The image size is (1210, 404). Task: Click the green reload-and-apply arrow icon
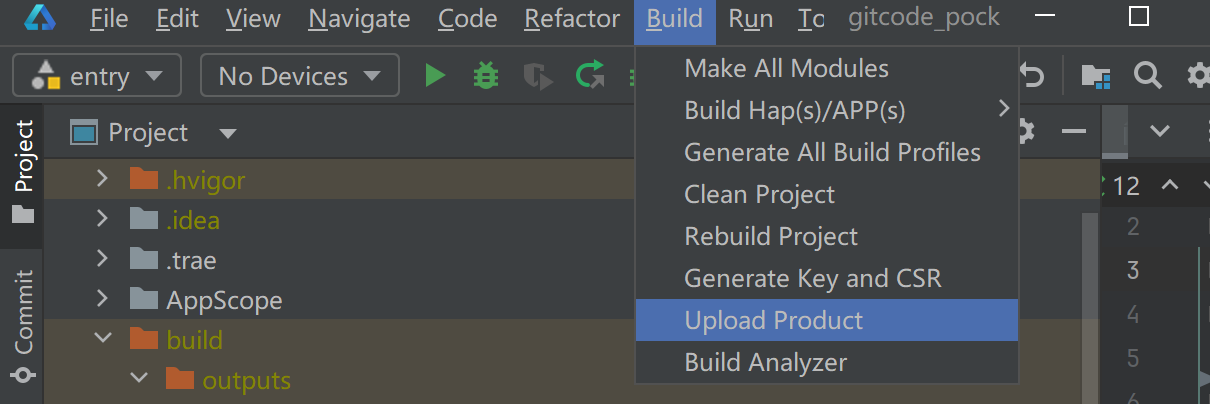click(590, 76)
